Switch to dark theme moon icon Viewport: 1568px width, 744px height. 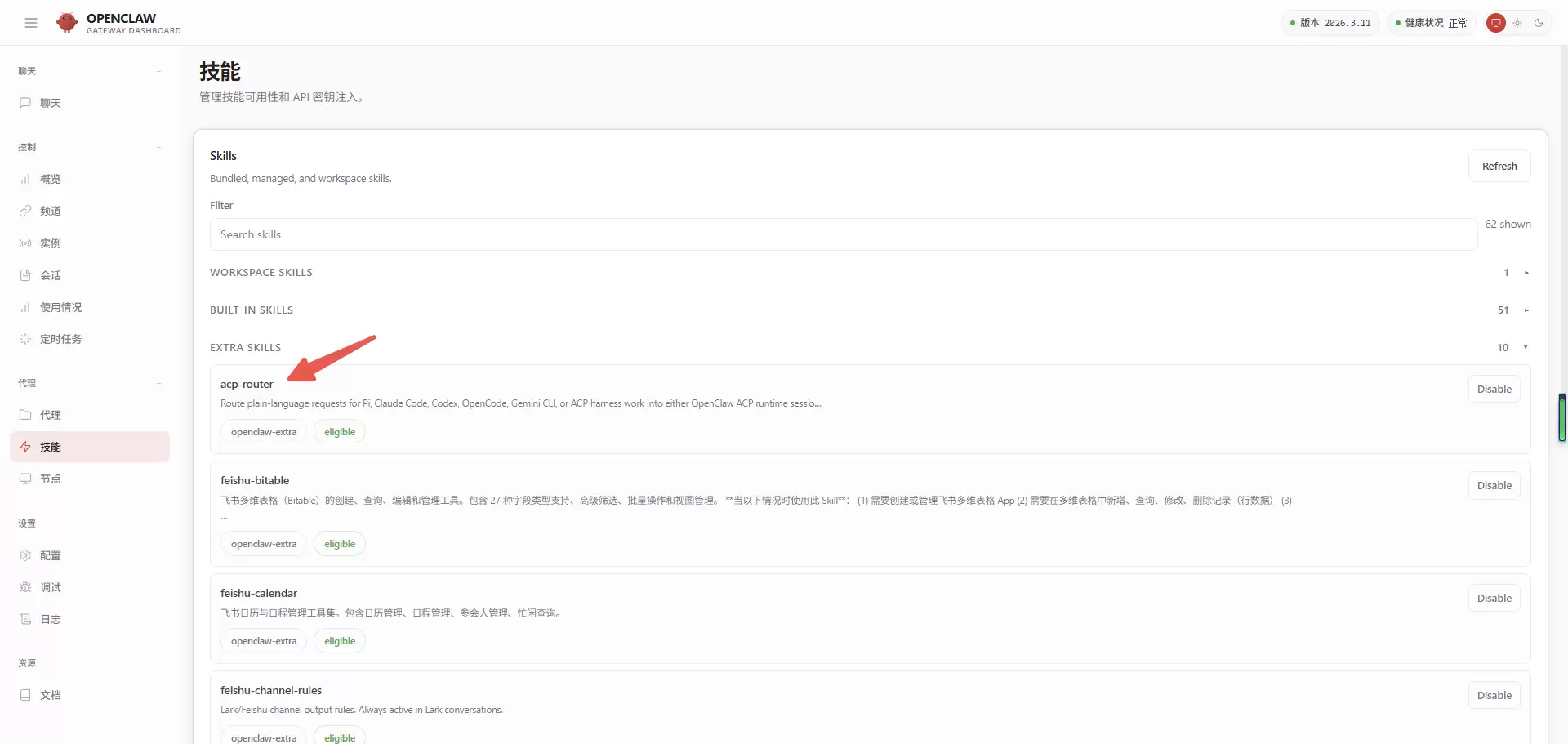[x=1539, y=23]
